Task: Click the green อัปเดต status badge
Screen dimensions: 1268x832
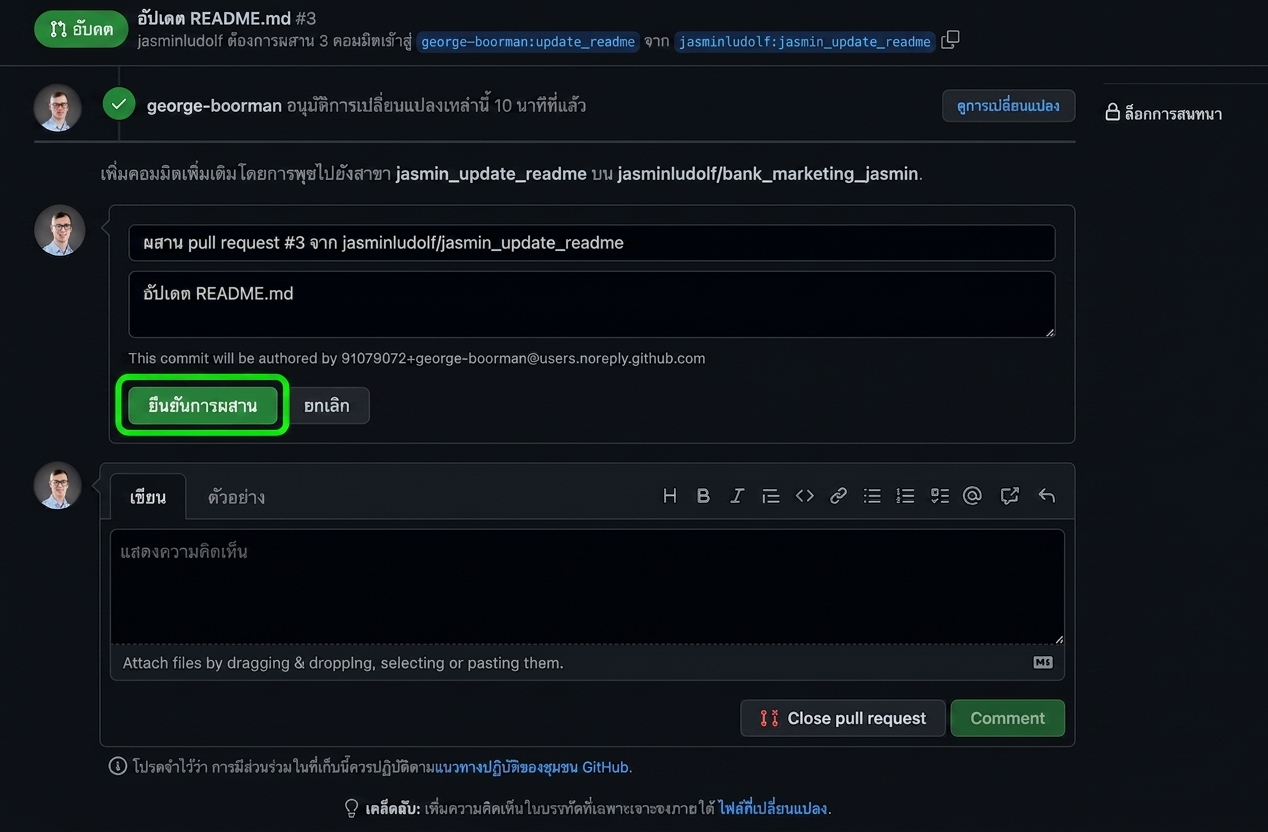Action: pyautogui.click(x=81, y=29)
